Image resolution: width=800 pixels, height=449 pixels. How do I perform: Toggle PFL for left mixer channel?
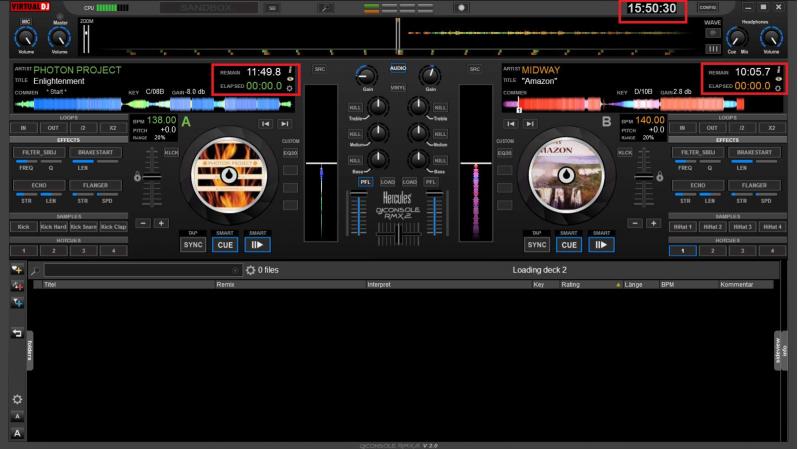point(365,182)
